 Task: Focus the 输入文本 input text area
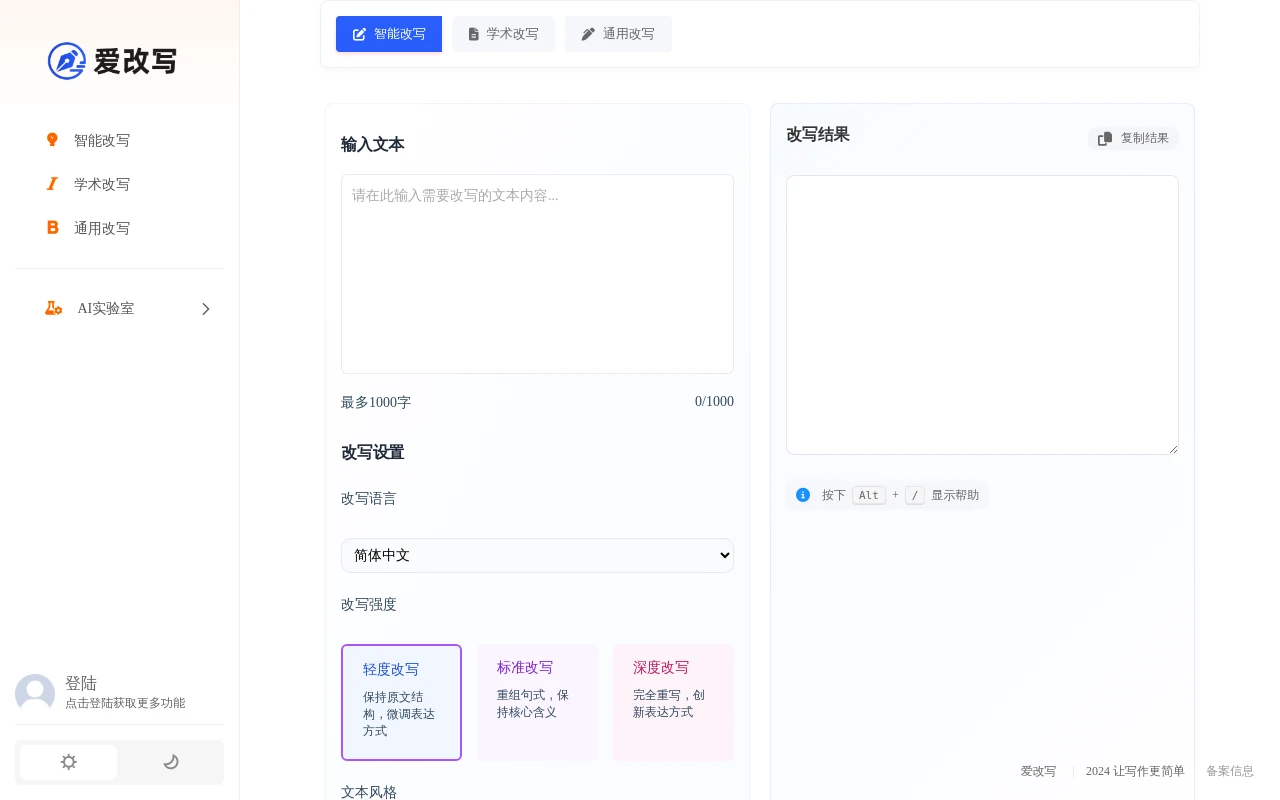click(537, 274)
